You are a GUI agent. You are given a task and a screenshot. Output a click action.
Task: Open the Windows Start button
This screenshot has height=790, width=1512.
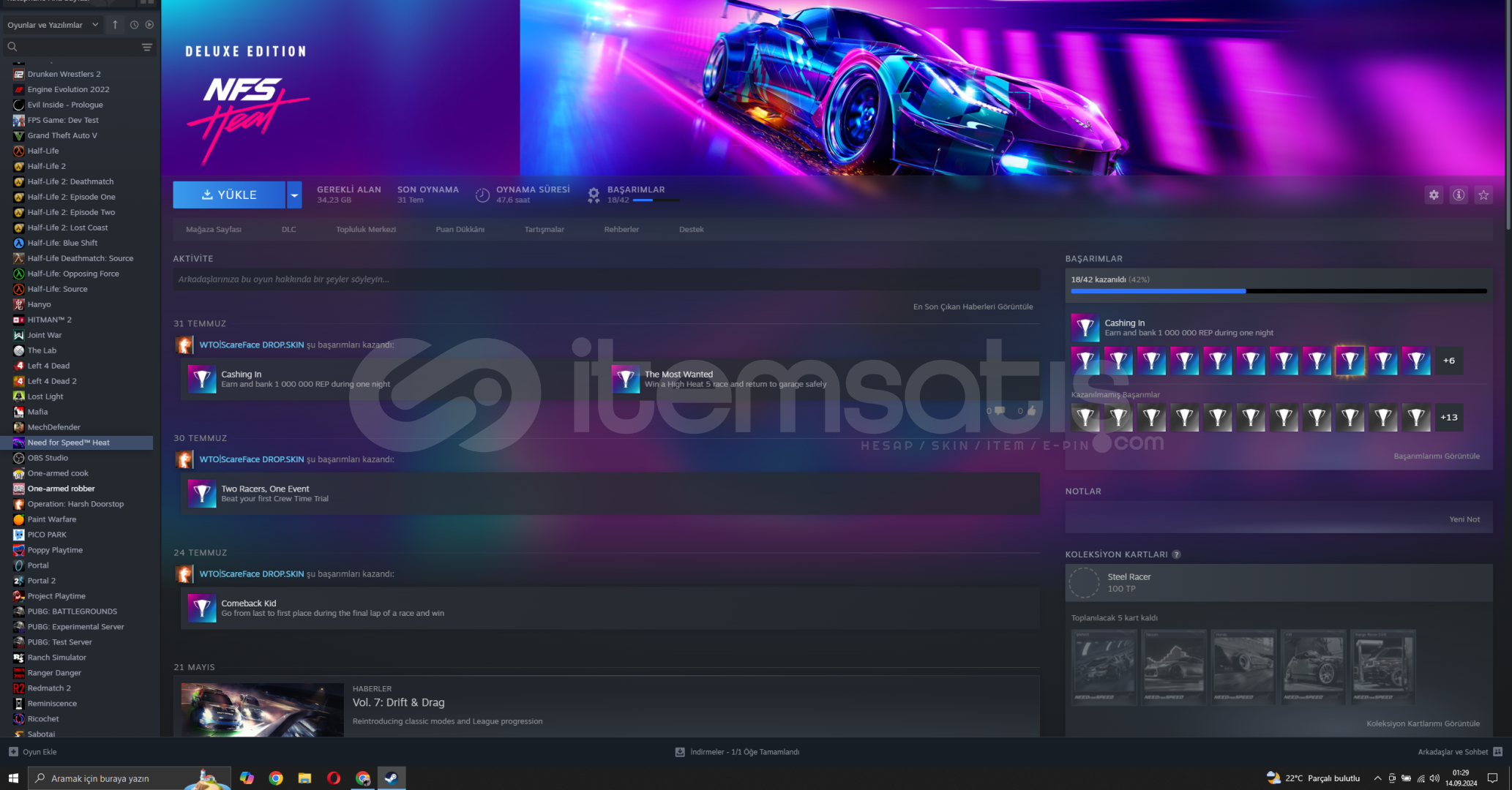pyautogui.click(x=13, y=778)
